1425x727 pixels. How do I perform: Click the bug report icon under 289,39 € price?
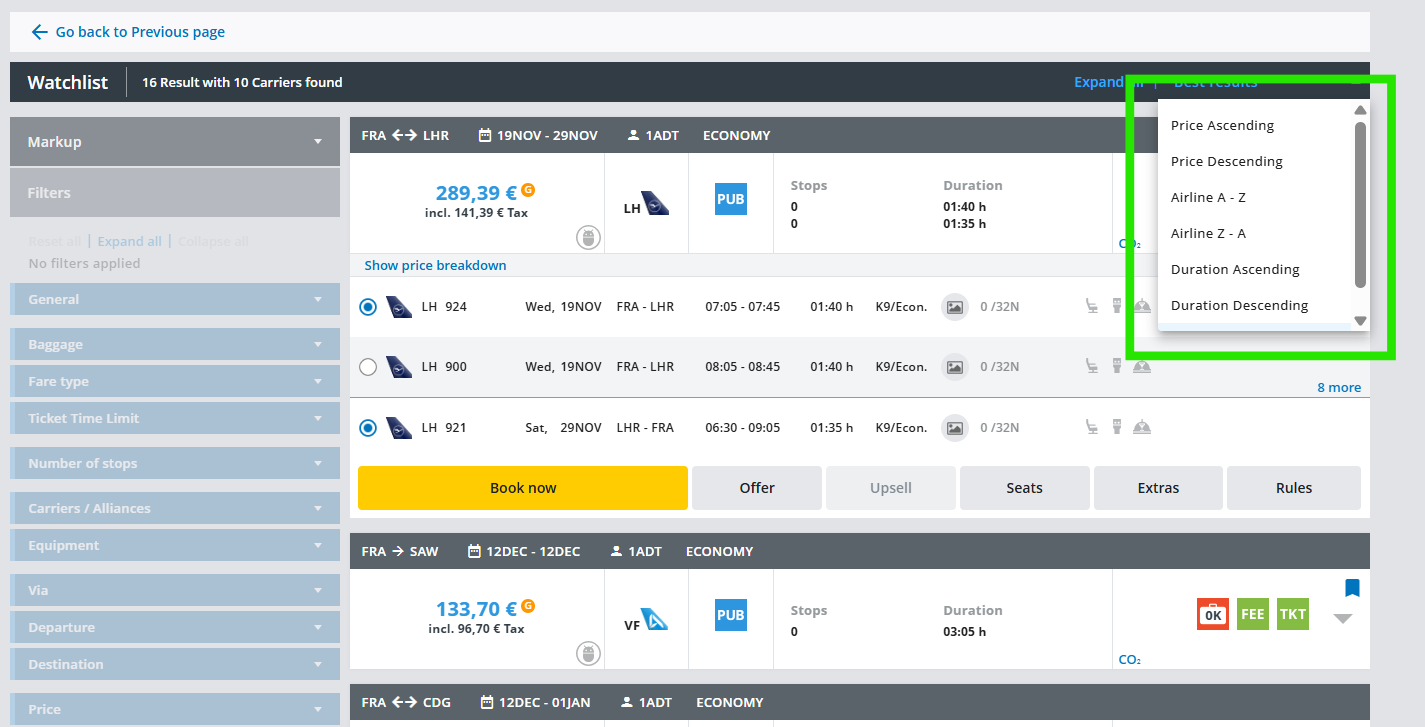[x=588, y=238]
